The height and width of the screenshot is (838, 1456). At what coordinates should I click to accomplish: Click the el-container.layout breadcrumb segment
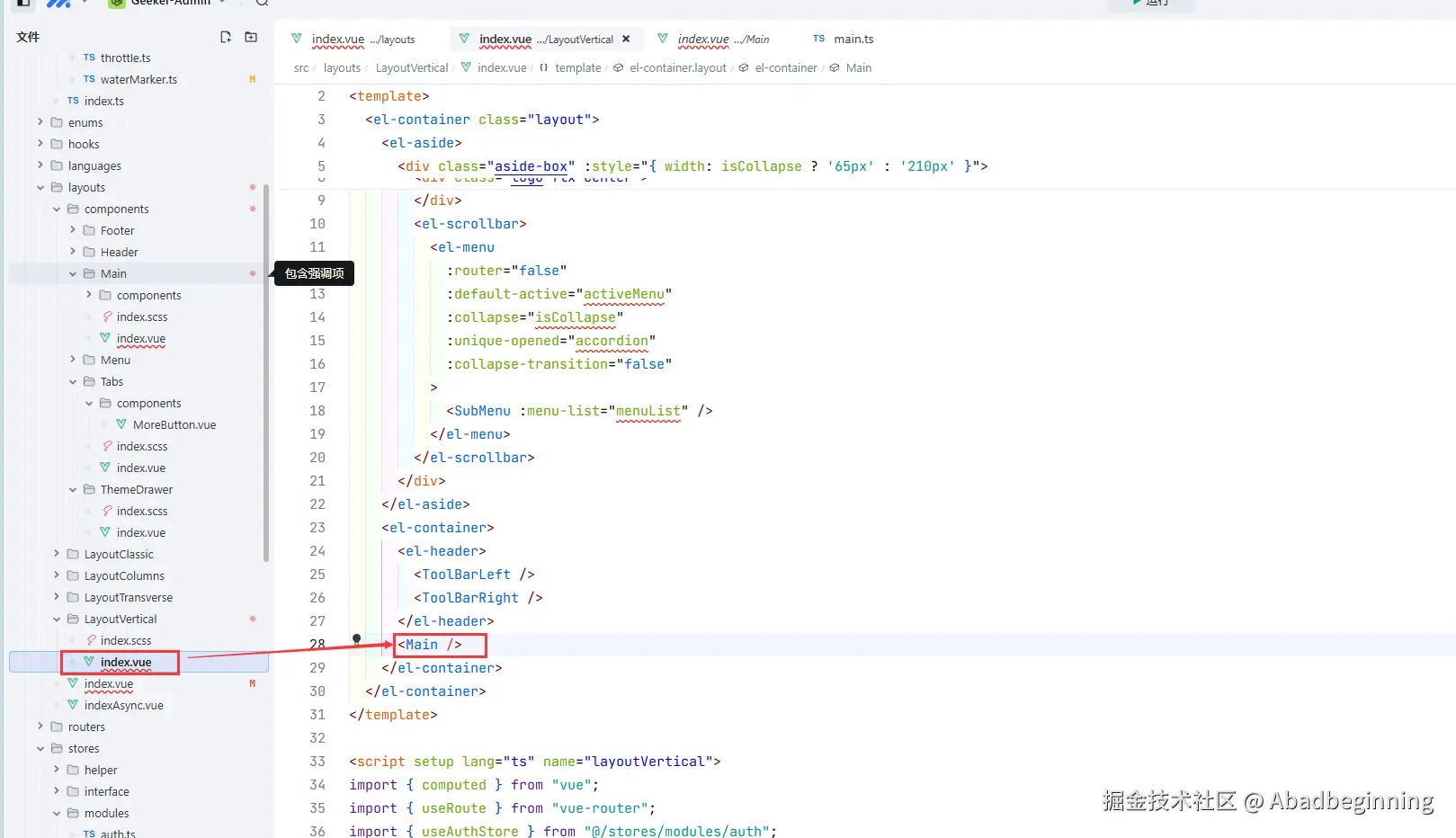coord(678,68)
